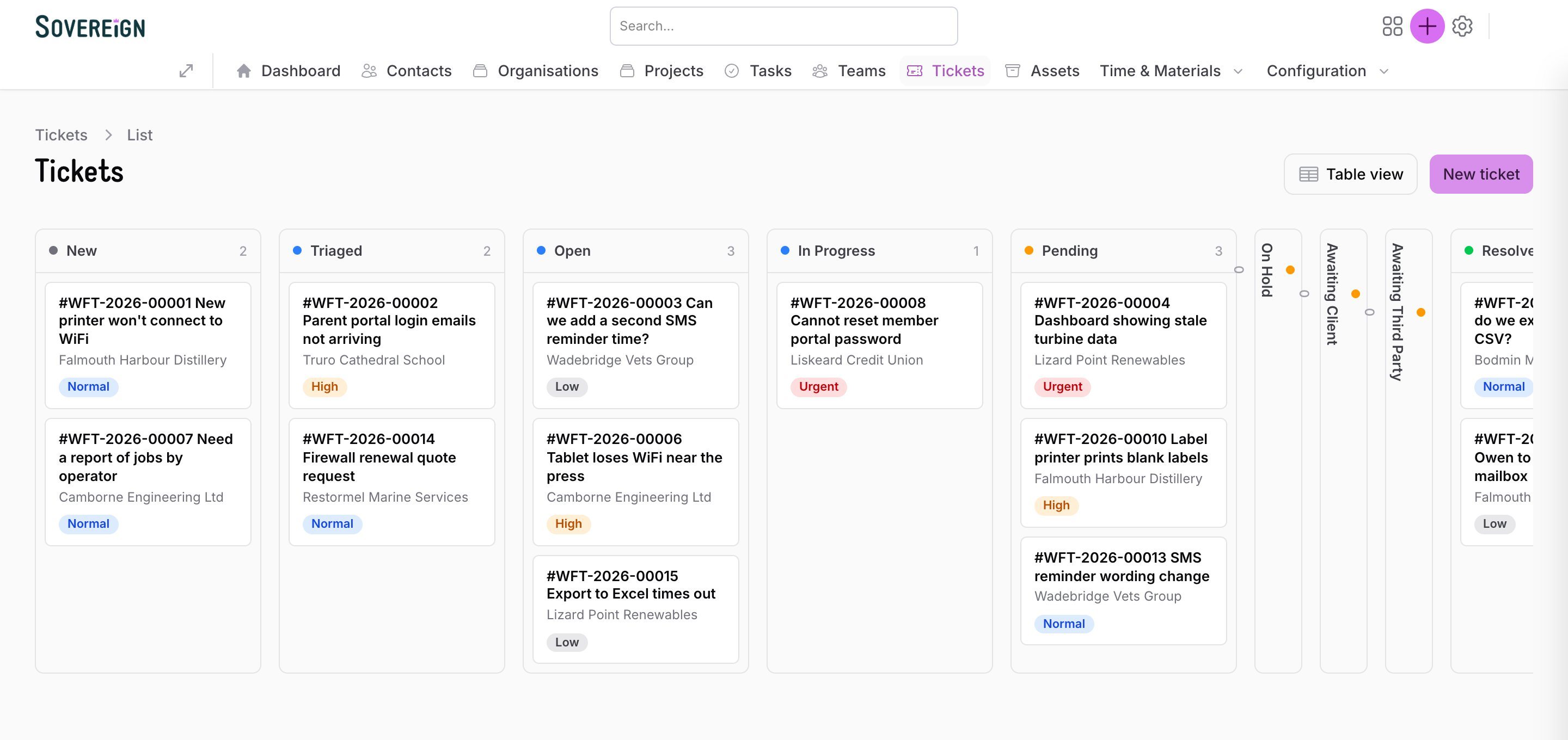Open the Projects section
Screen dimensions: 1568x740
[x=661, y=71]
